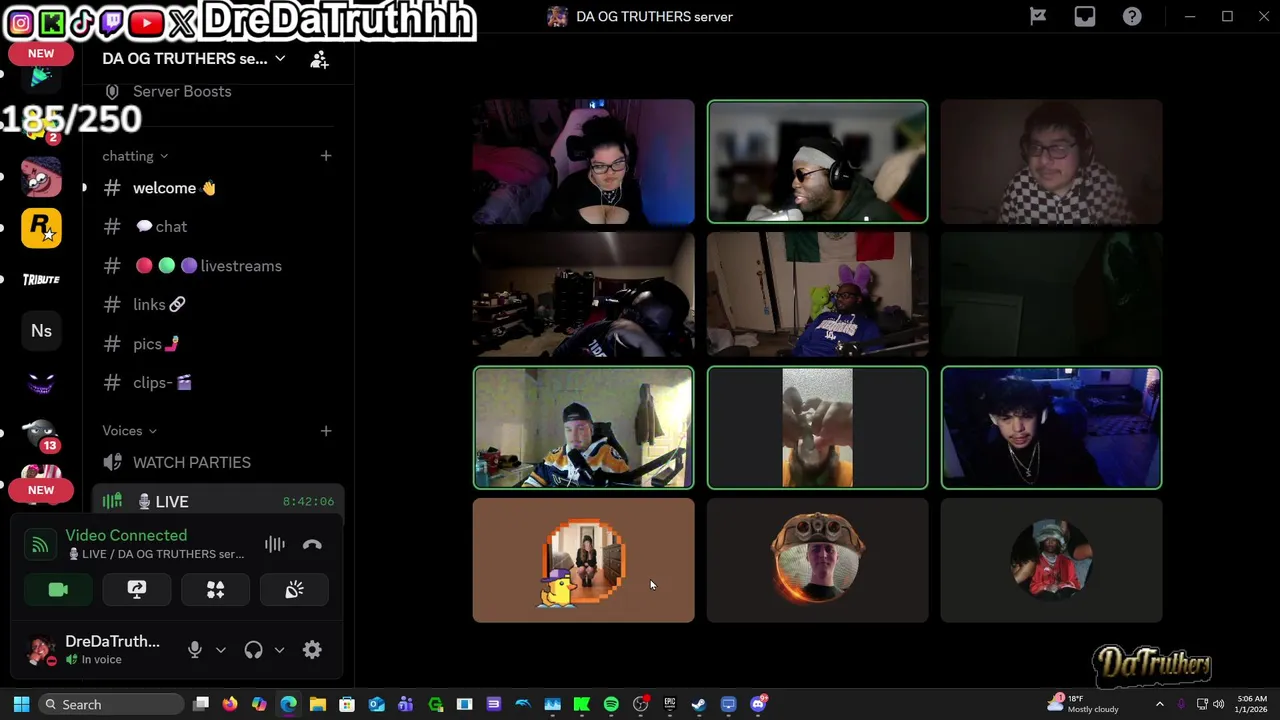Open the soundboard megaphone icon
This screenshot has width=1280, height=720.
294,590
